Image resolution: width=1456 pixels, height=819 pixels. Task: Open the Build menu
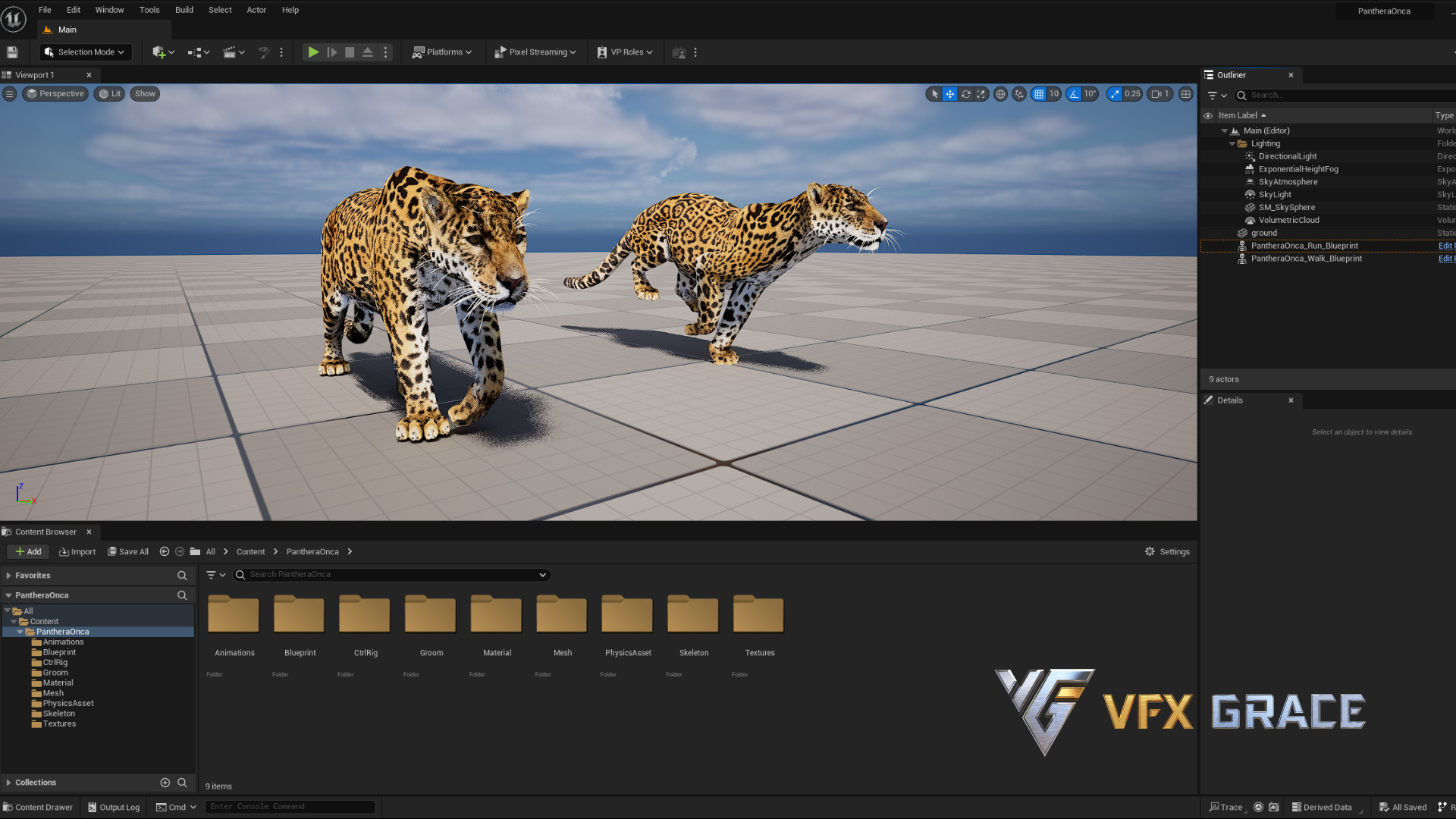click(x=184, y=10)
